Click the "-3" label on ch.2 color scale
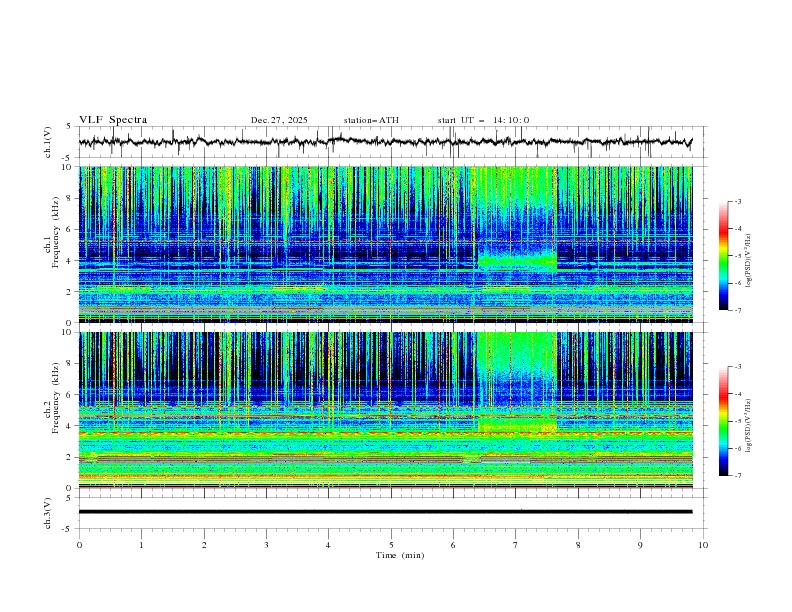The image size is (792, 612). pos(737,367)
